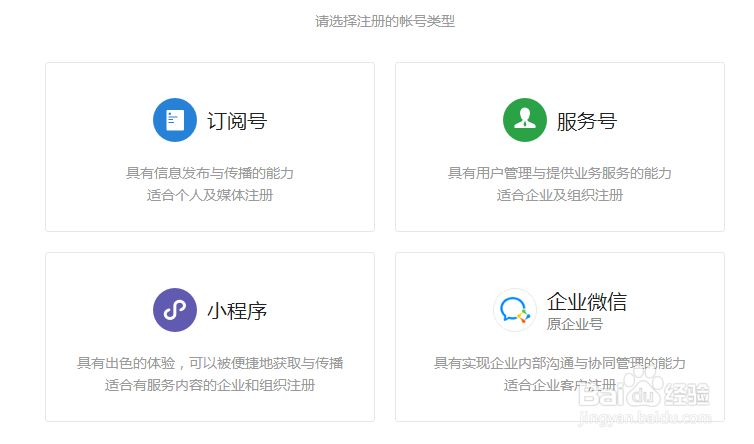The image size is (754, 444).
Task: Click text 适合个人及媒体注册
Action: click(x=210, y=195)
